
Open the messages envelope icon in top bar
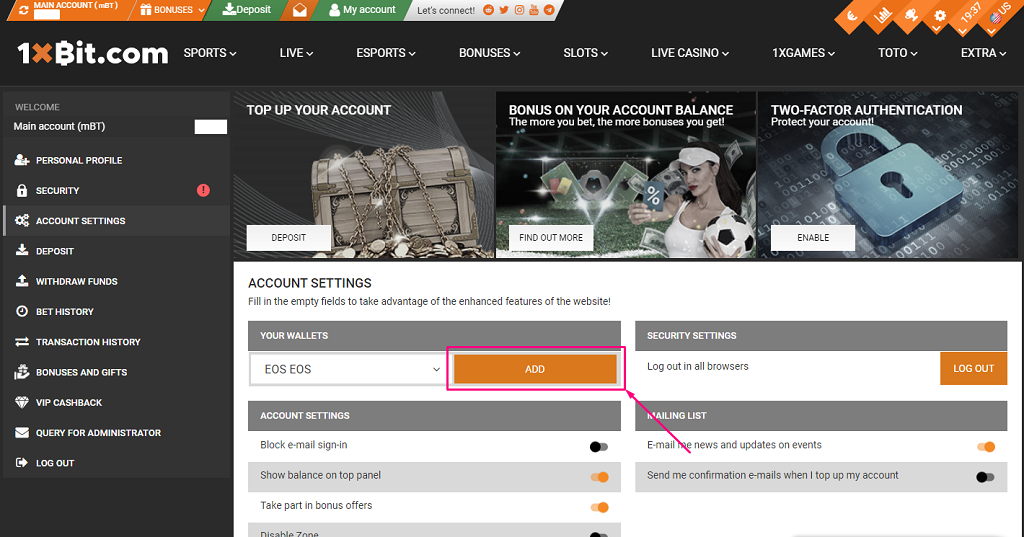[x=299, y=10]
